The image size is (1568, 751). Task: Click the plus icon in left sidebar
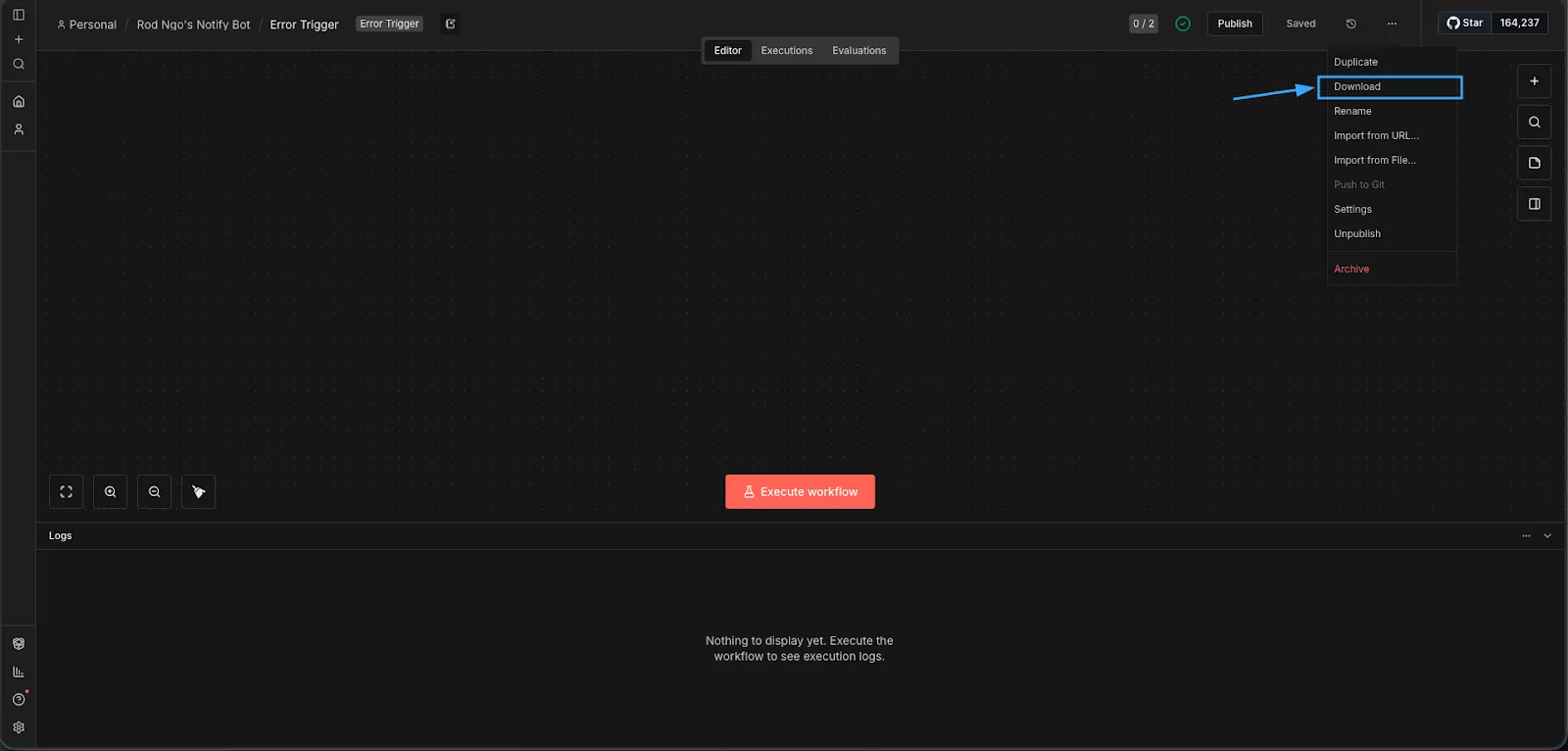tap(19, 39)
